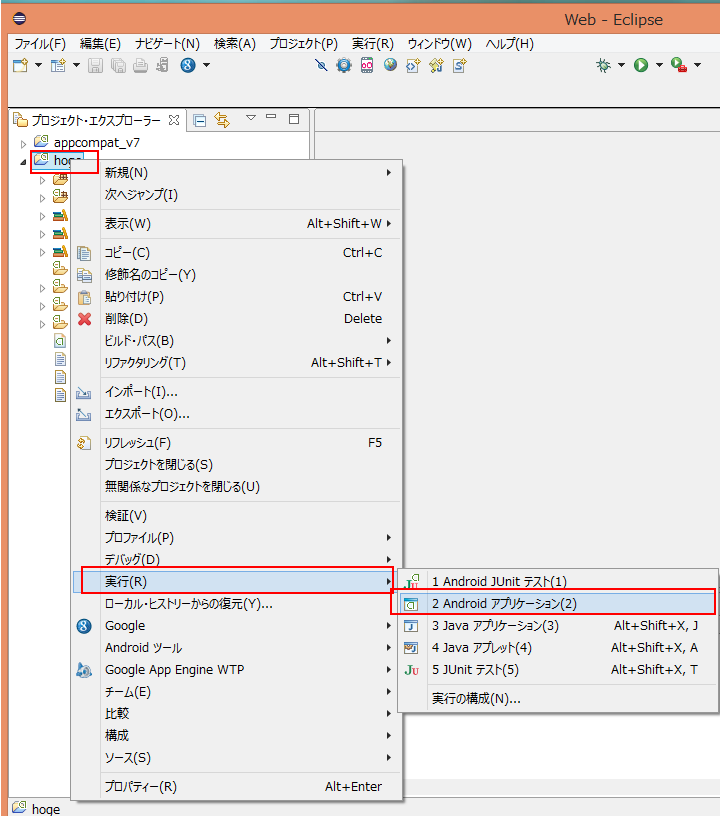This screenshot has width=720, height=816.
Task: Choose 無関係なプロジェクトを閉じる(U)
Action: click(x=237, y=487)
